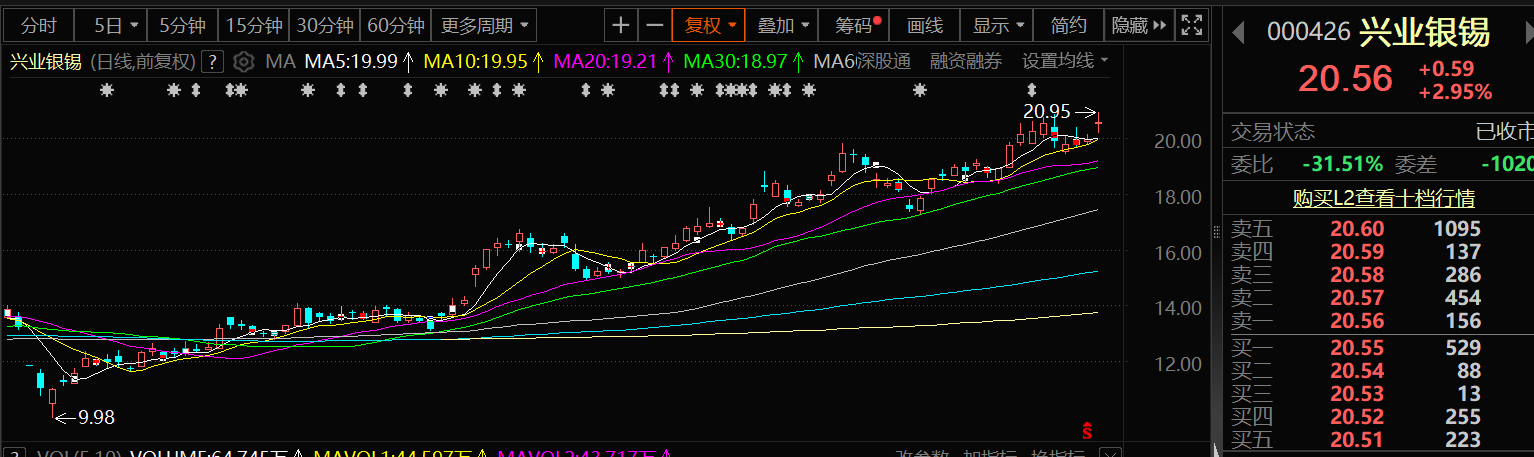Hide side panel with 隐藏 button

1138,25
